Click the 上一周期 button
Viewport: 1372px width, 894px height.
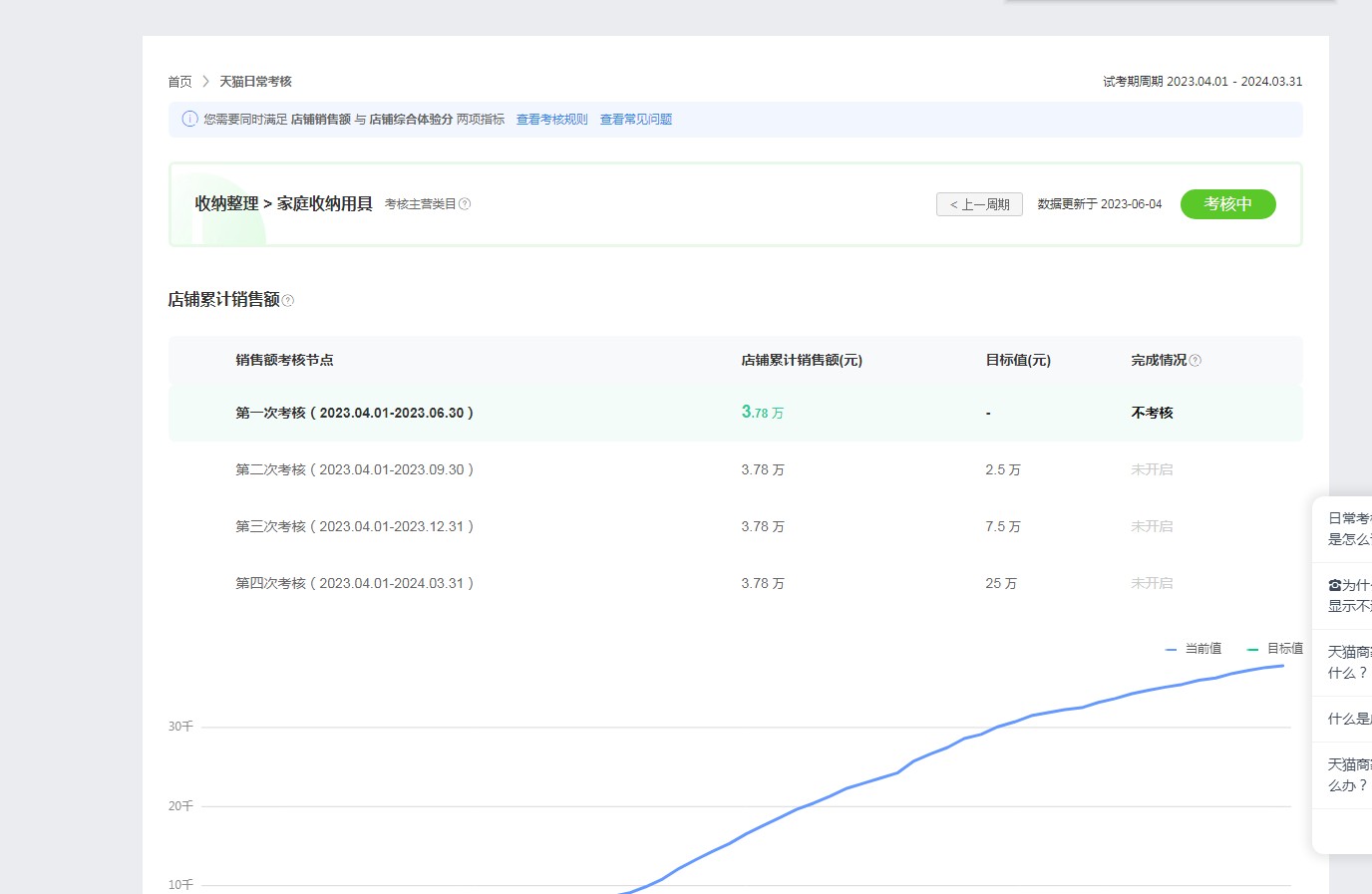pos(979,204)
